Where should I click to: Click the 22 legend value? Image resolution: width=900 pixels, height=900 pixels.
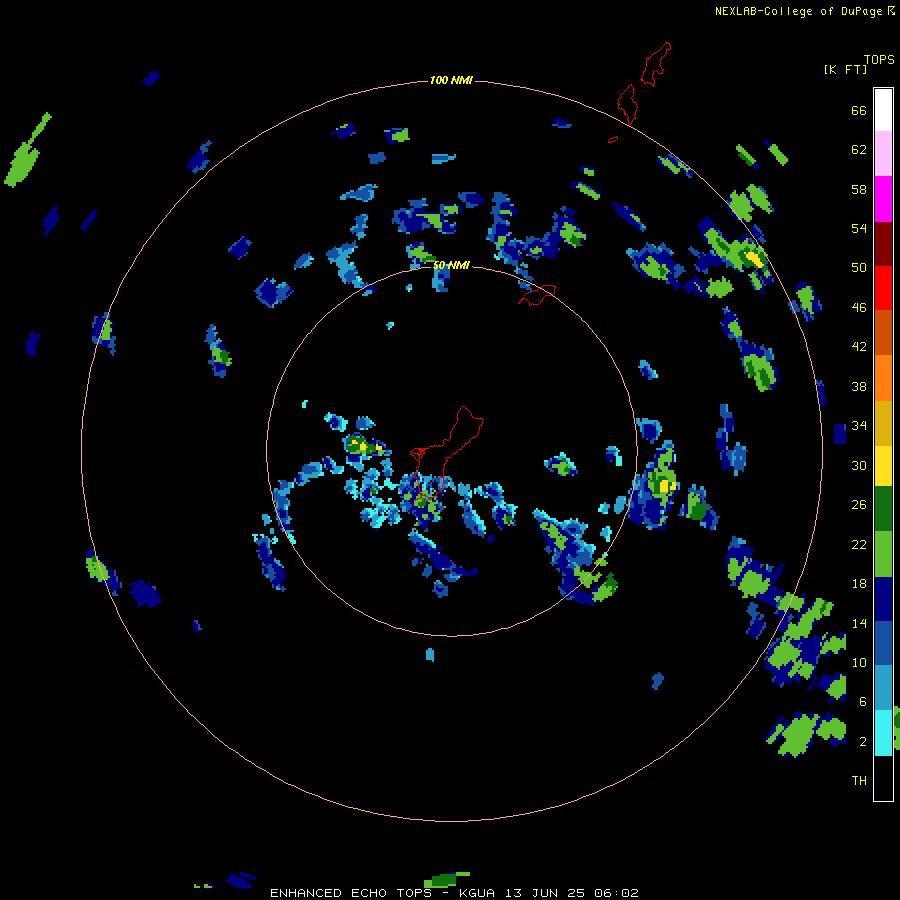(859, 544)
